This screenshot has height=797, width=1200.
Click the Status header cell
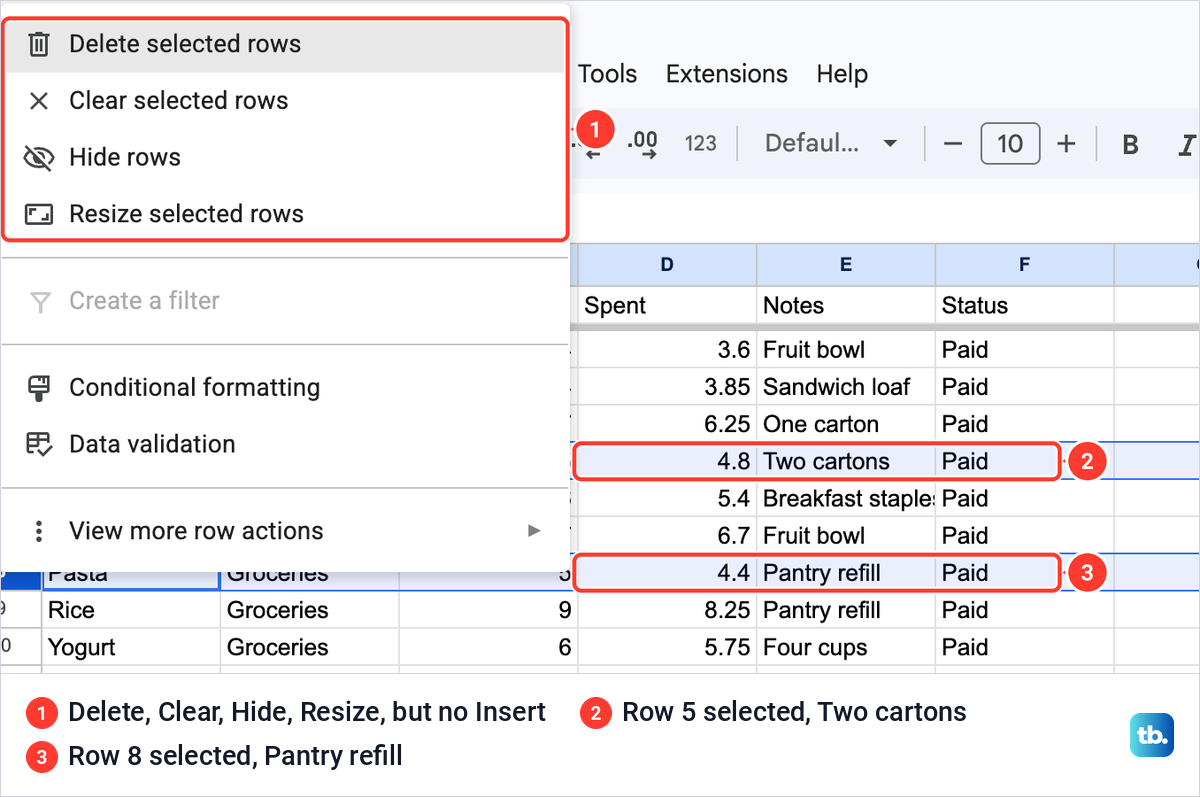[1025, 306]
